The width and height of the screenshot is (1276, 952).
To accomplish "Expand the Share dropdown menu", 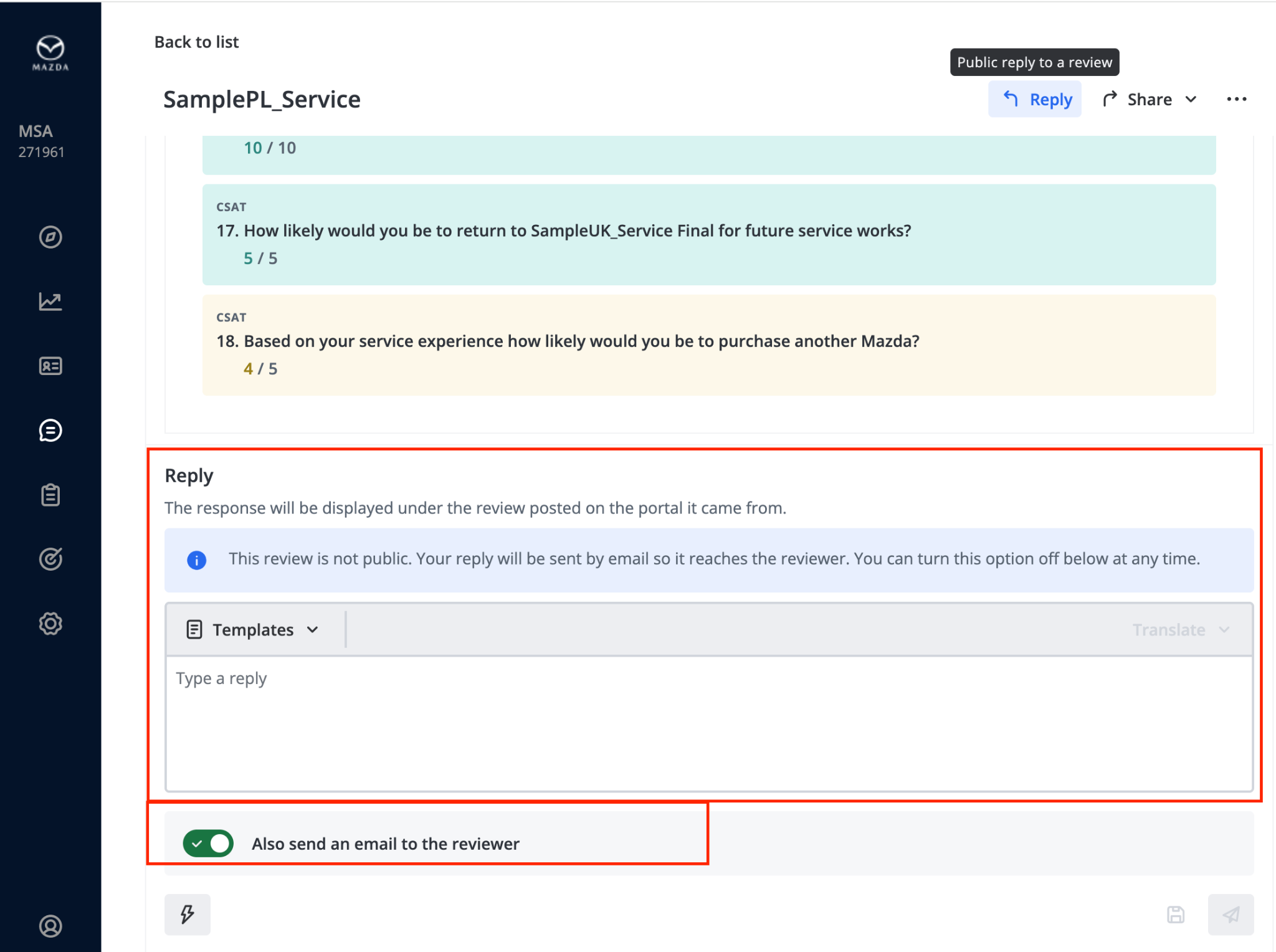I will pos(1150,100).
